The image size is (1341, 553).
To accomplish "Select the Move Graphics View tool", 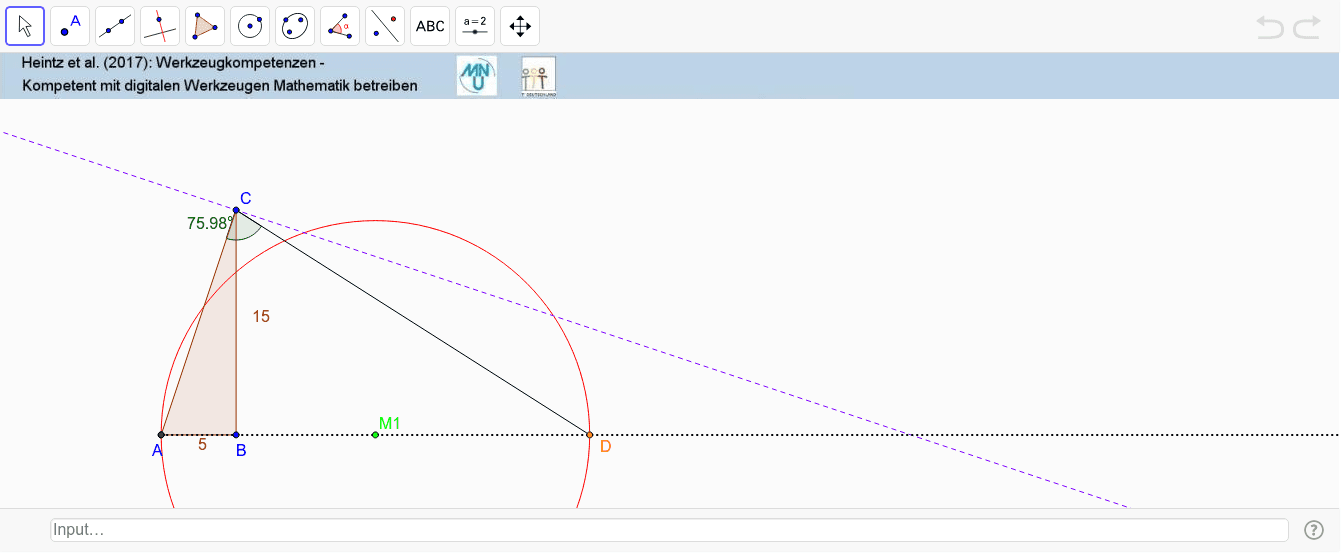I will (x=520, y=26).
